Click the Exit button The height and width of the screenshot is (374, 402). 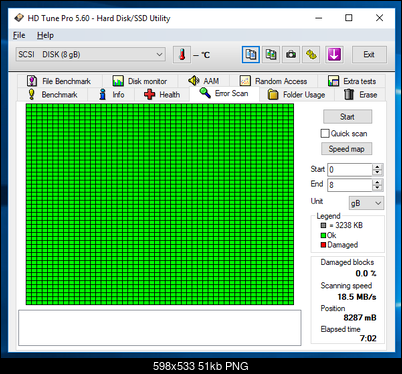click(x=369, y=54)
